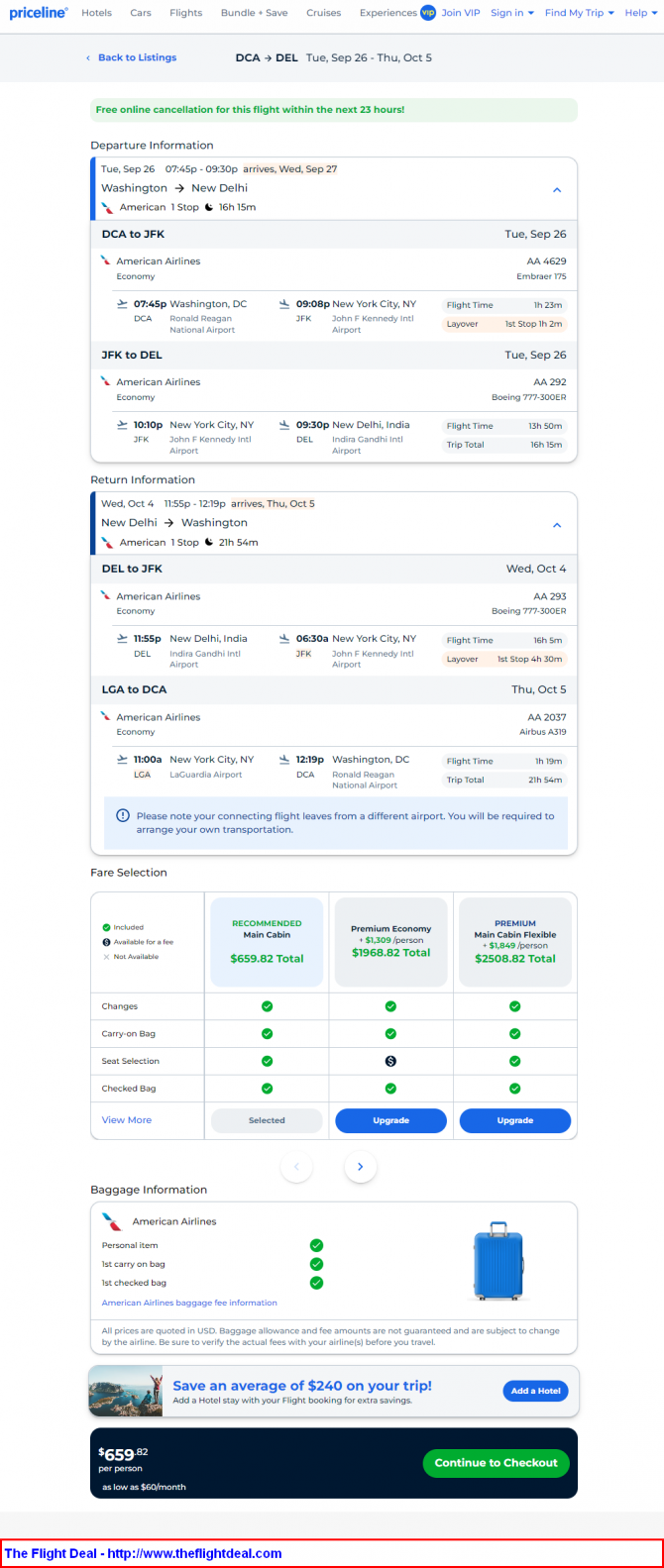Click Main Cabin Flexible Checked Bag checkmark

515,1089
